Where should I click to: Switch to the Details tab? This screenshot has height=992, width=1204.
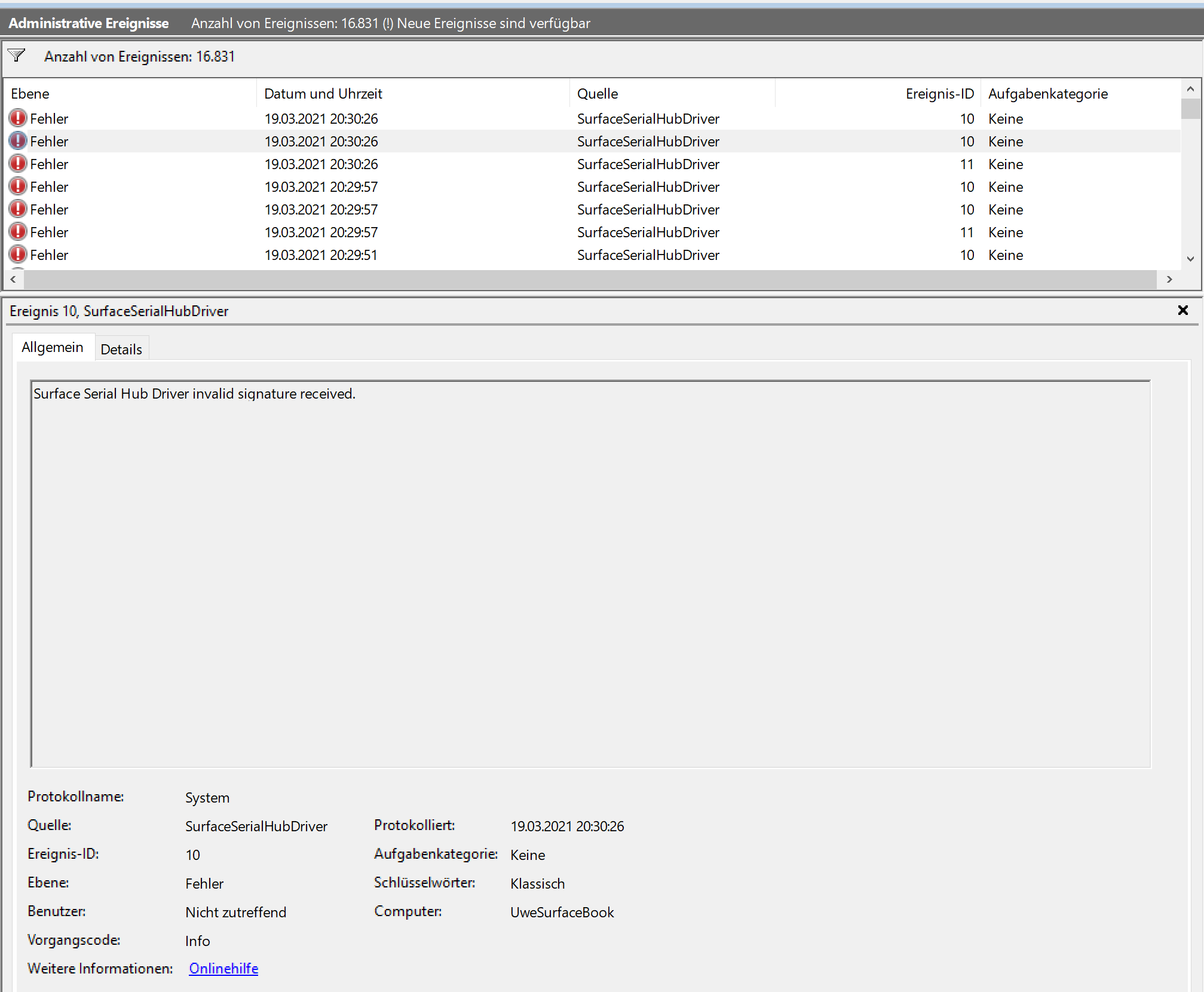[121, 349]
